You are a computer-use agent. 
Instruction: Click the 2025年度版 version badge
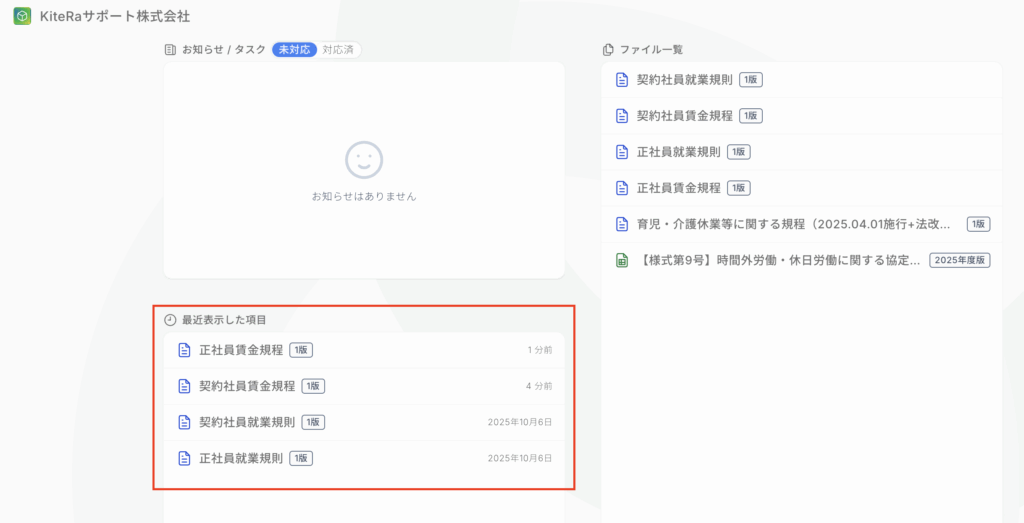[x=959, y=260]
